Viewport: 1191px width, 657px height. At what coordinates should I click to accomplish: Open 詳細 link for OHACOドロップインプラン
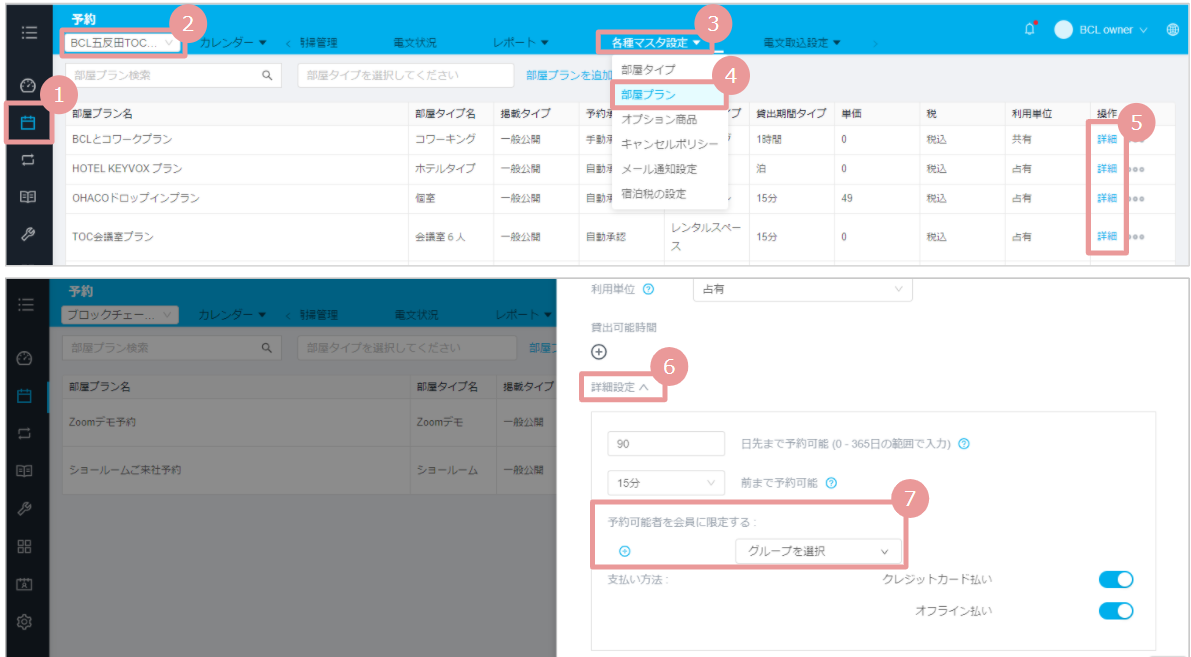coord(1107,198)
